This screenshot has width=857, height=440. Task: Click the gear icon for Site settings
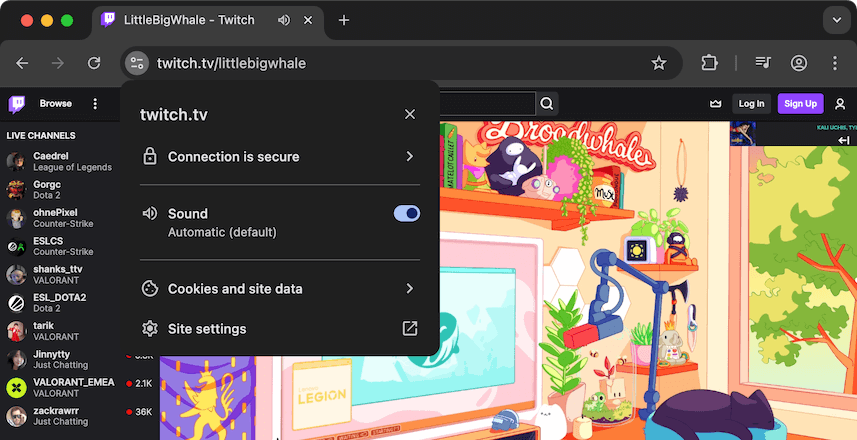tap(149, 328)
